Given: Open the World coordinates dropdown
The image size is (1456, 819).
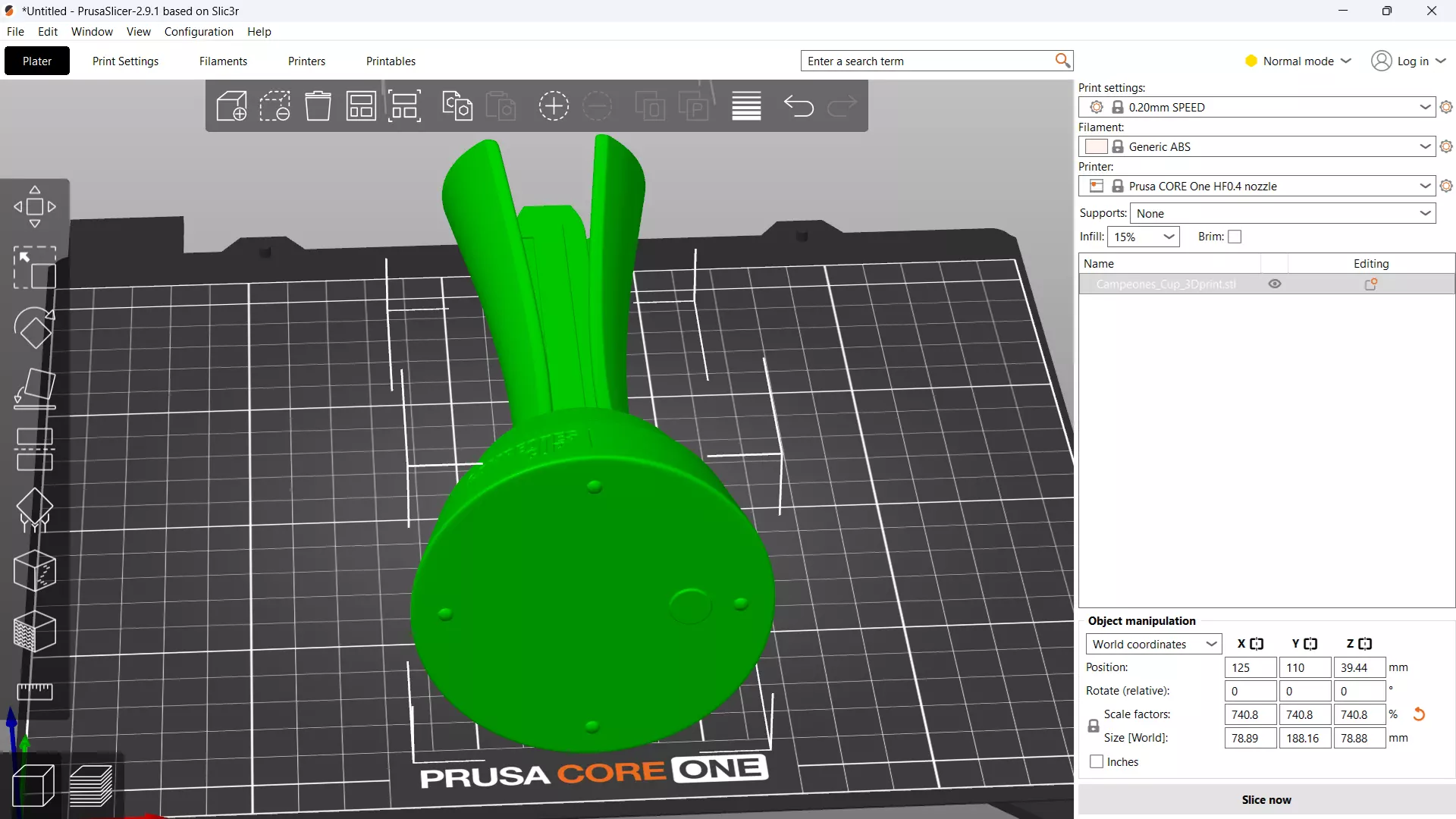Looking at the screenshot, I should (1153, 644).
